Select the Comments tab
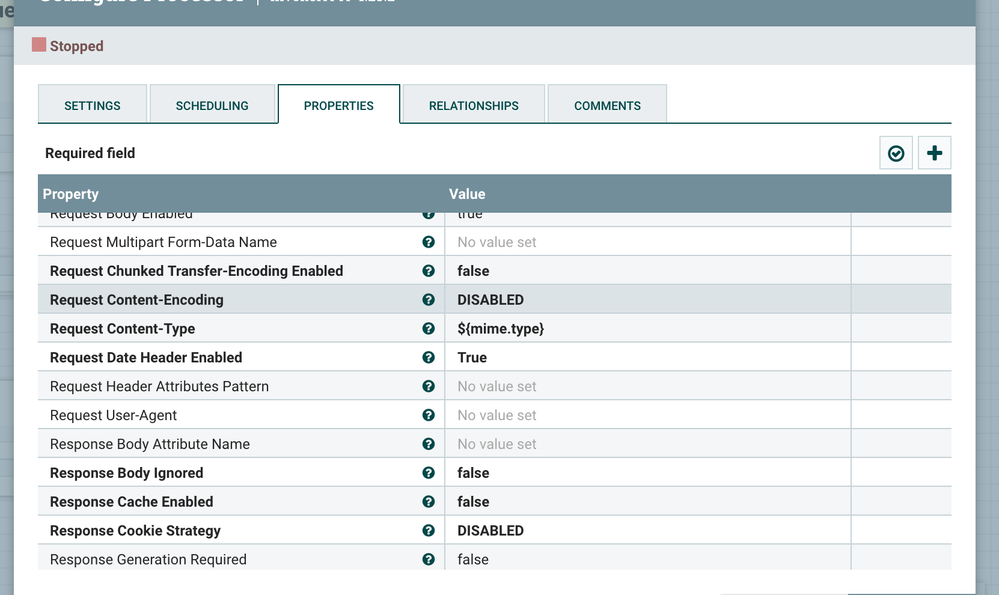 (x=607, y=105)
